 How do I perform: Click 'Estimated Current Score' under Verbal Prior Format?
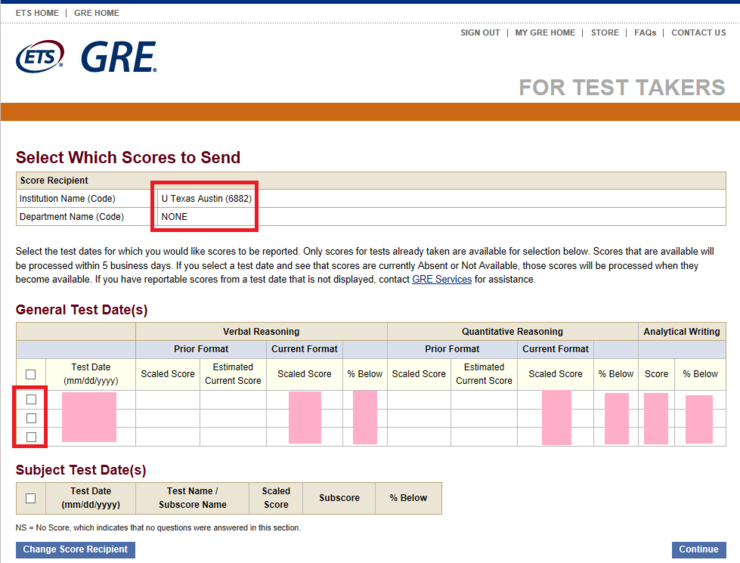[x=233, y=374]
